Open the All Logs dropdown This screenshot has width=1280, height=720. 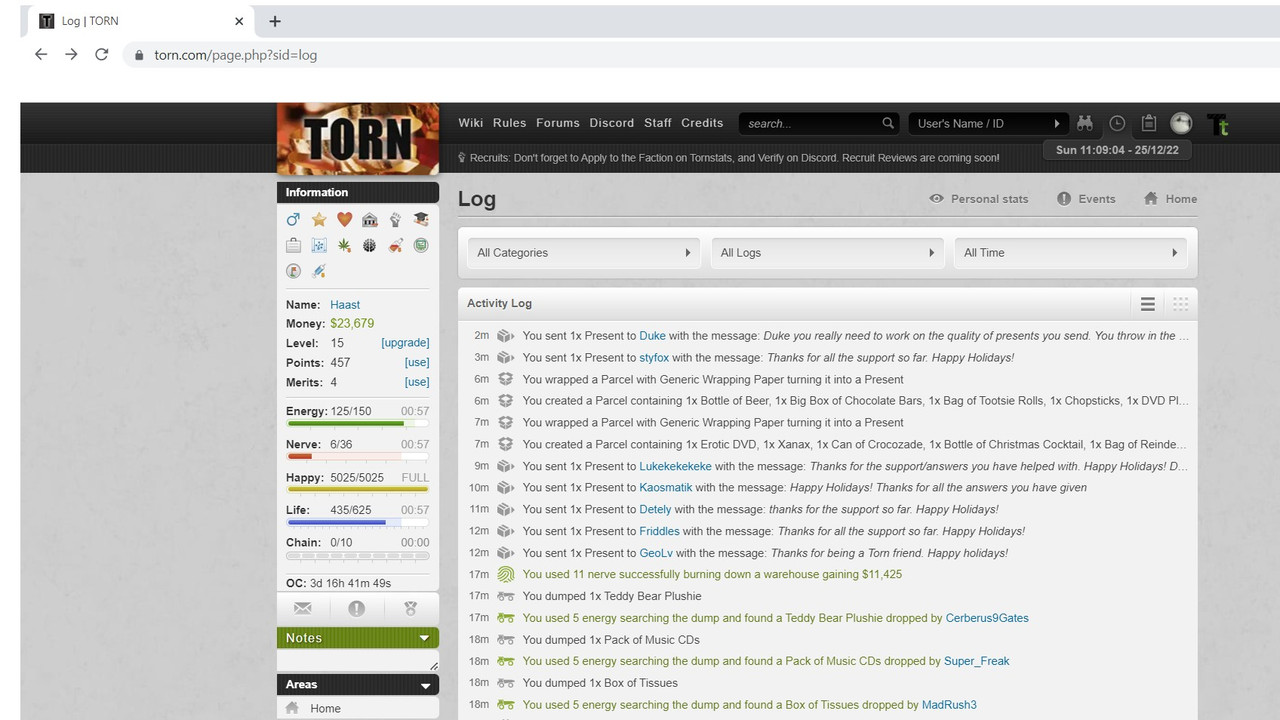pos(828,253)
